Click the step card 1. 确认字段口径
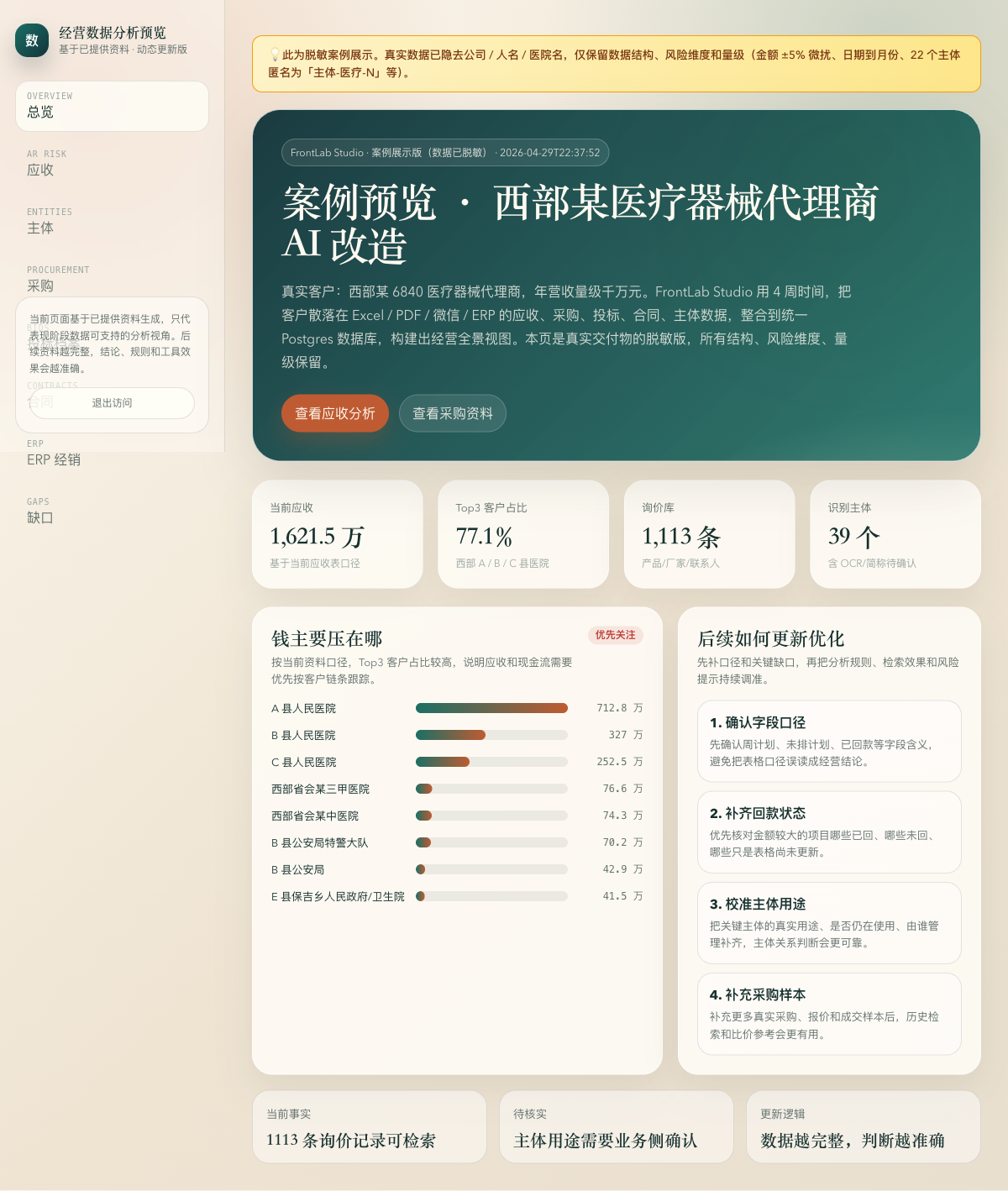The height and width of the screenshot is (1191, 1008). 829,742
